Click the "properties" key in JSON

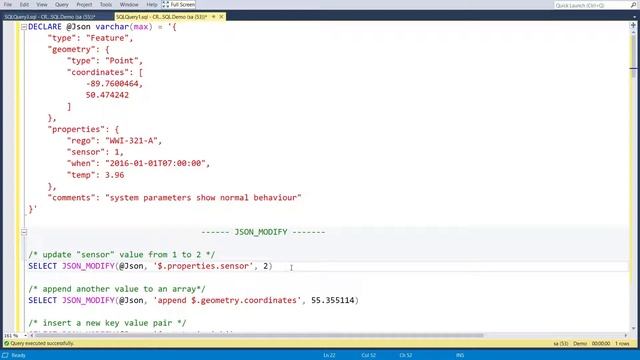point(76,129)
